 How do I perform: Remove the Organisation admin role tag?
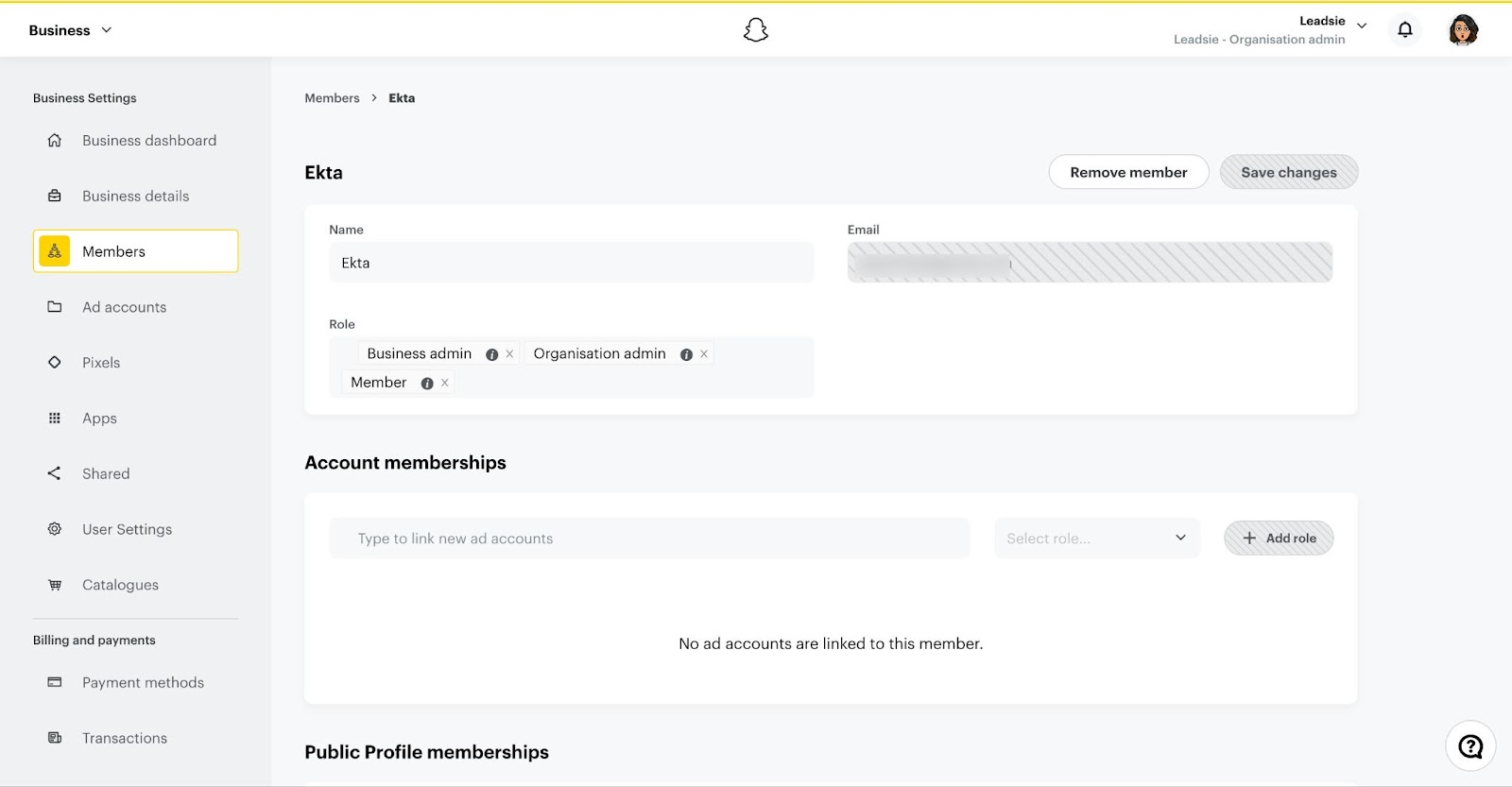[704, 354]
